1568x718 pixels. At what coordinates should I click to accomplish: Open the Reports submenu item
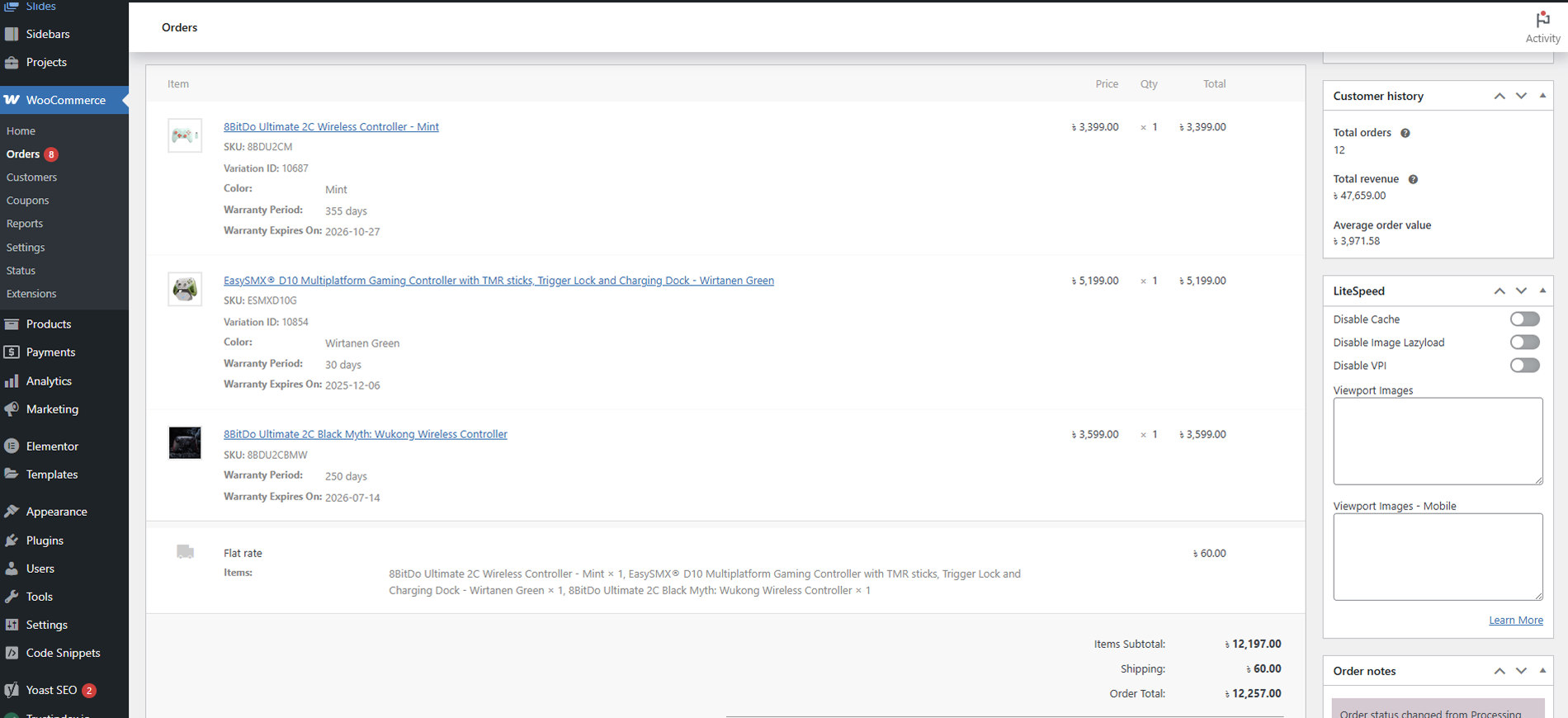coord(25,224)
